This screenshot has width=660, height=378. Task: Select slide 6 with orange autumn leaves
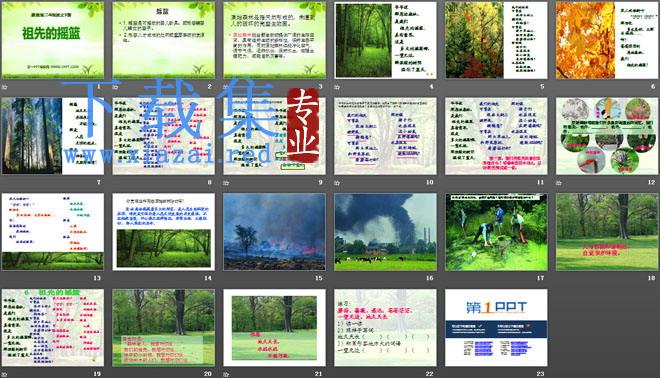coord(607,40)
